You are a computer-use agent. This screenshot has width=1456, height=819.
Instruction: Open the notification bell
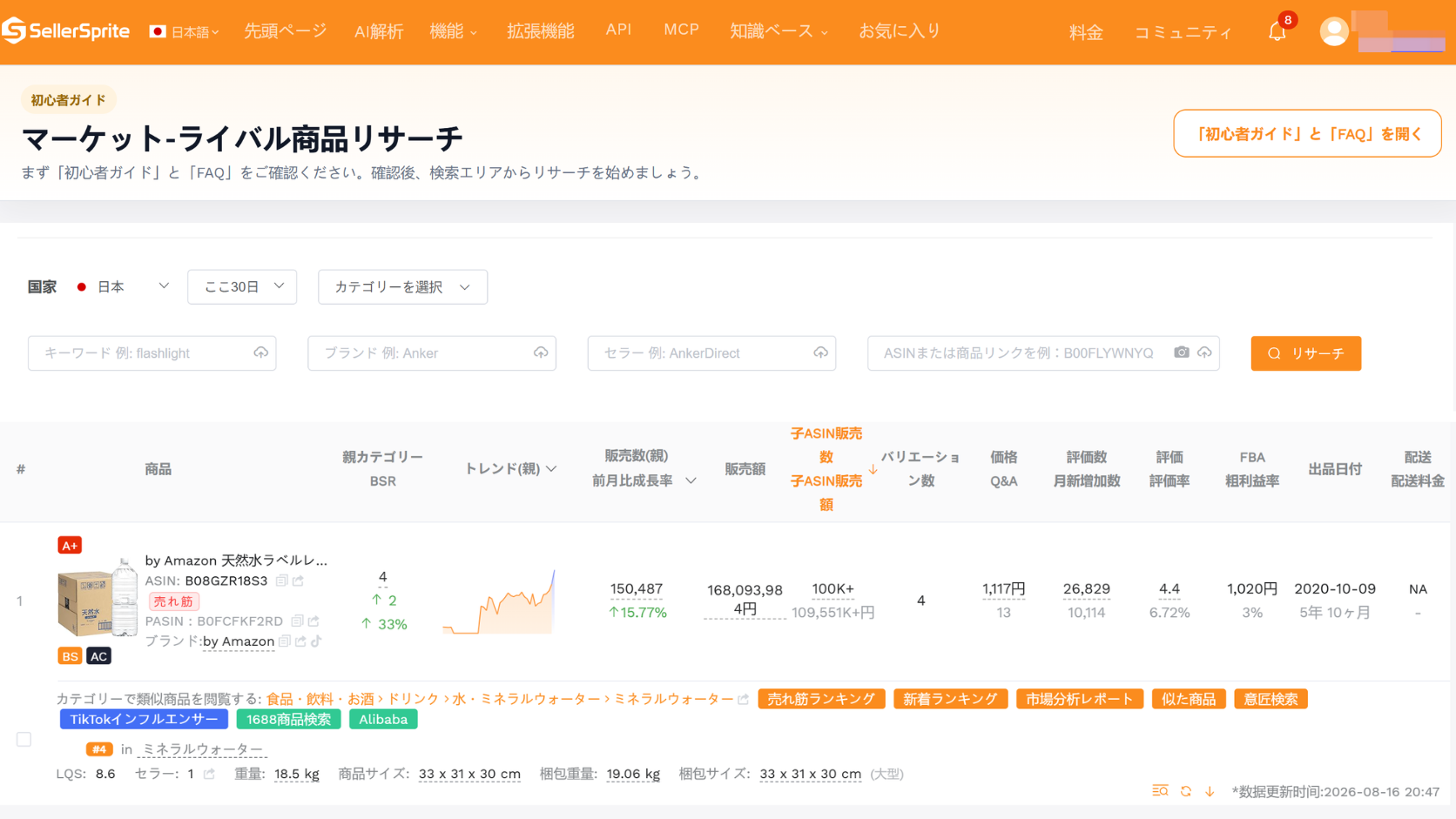[x=1277, y=32]
